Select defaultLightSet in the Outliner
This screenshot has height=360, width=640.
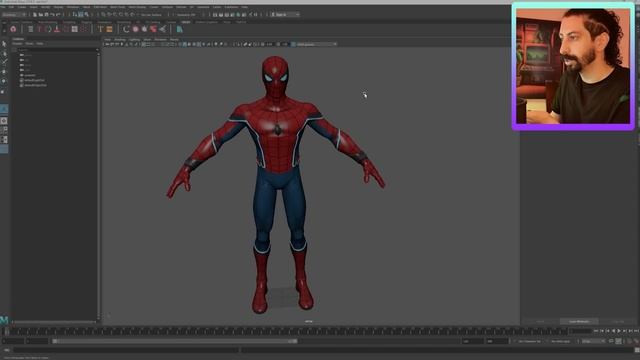tap(35, 80)
